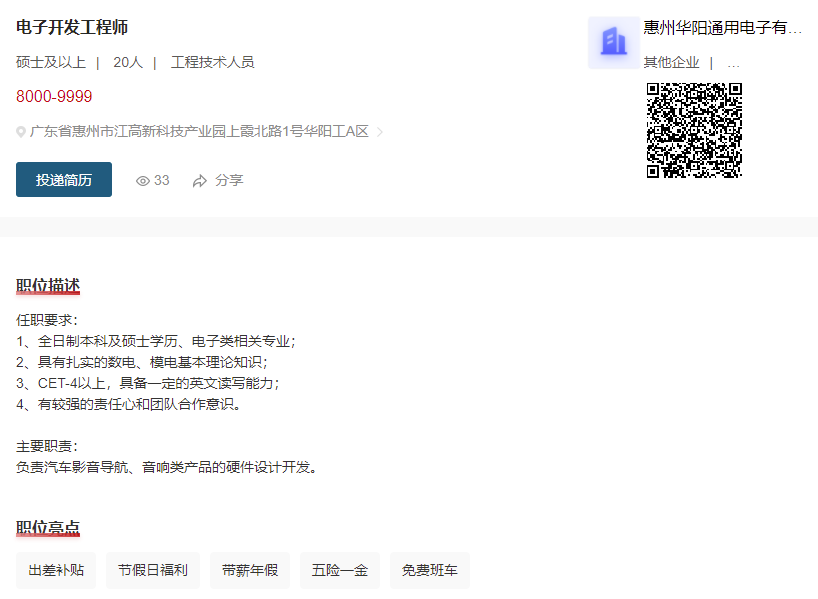Select the 出差补贴 highlight tag
The height and width of the screenshot is (599, 818).
click(x=56, y=570)
